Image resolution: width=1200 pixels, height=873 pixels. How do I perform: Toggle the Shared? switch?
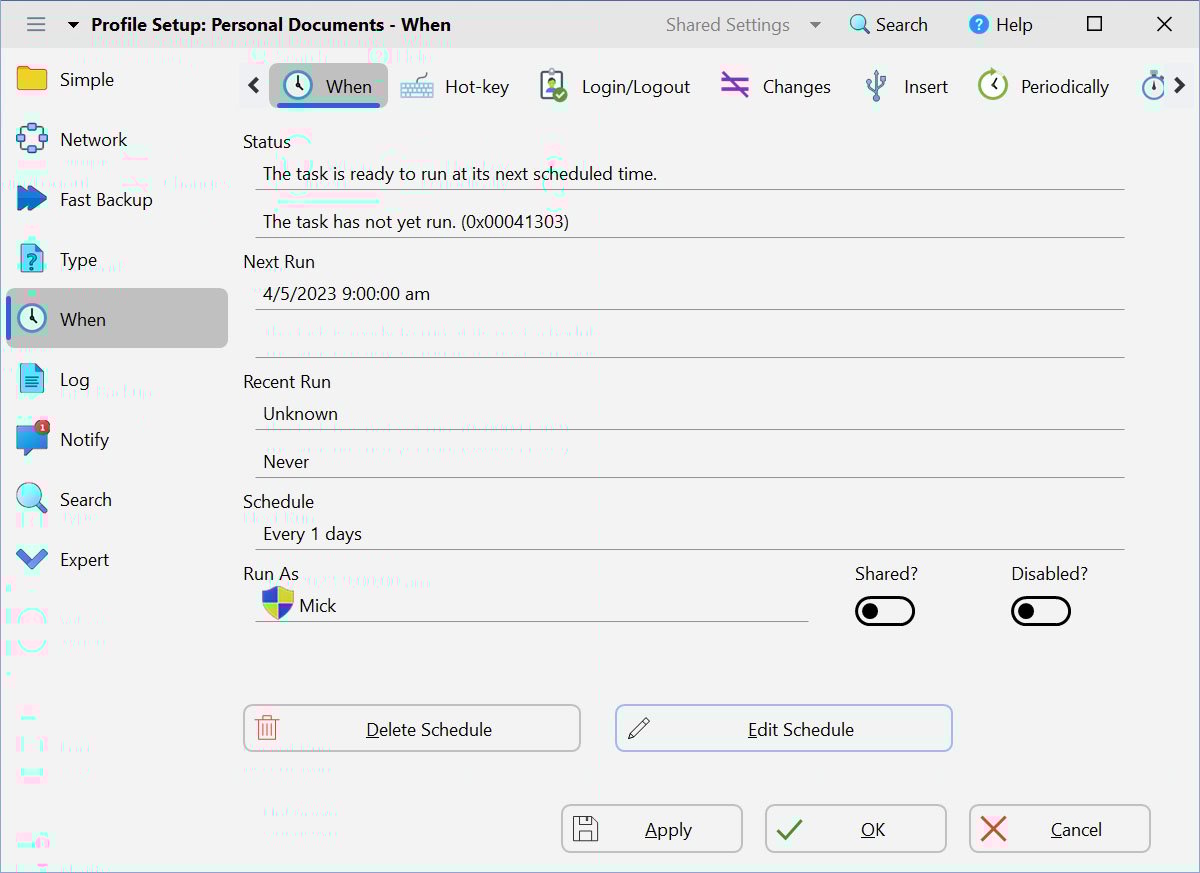pos(885,611)
